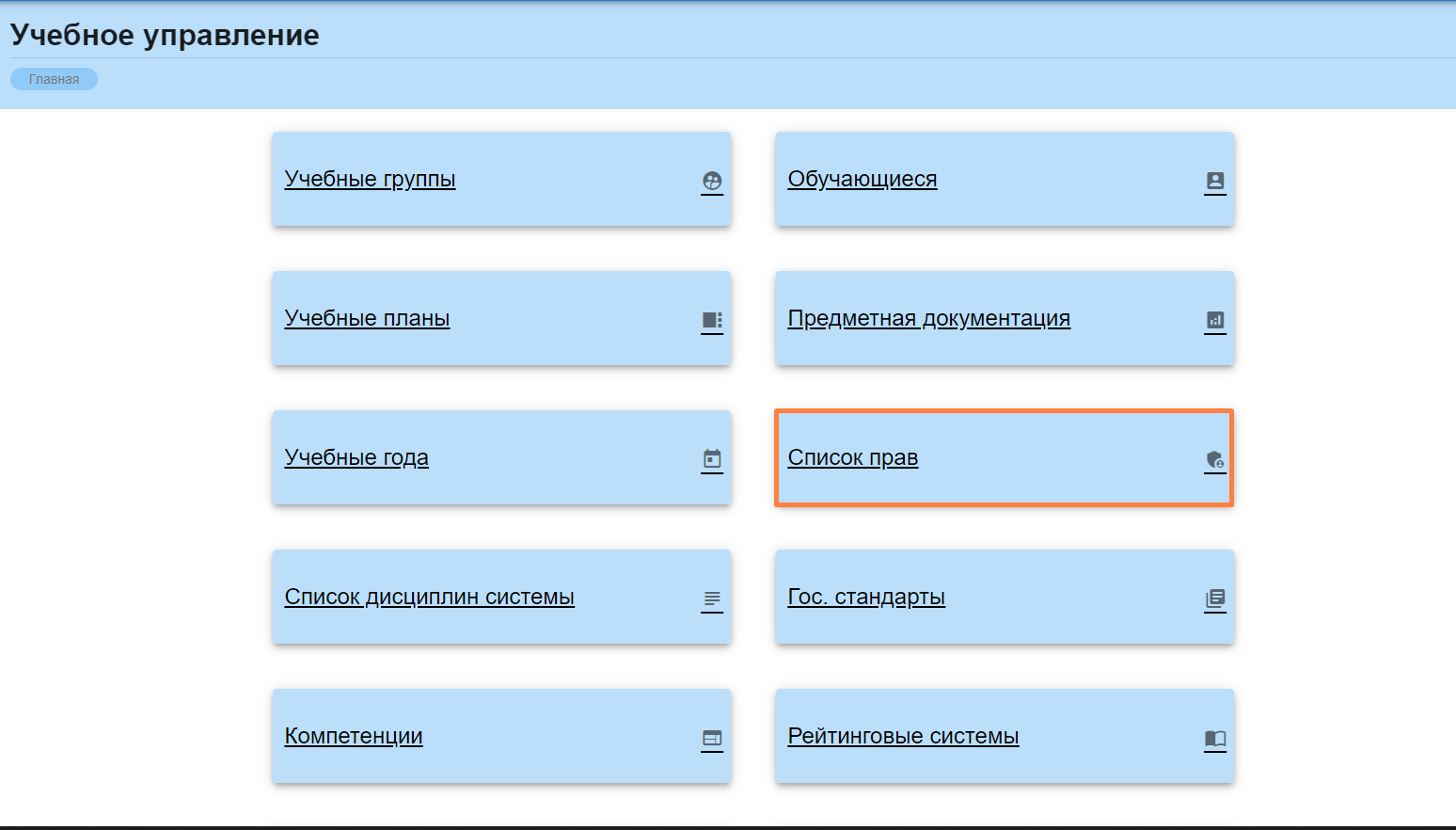This screenshot has height=830, width=1456.
Task: Open the Обучающиеся link
Action: coord(862,179)
